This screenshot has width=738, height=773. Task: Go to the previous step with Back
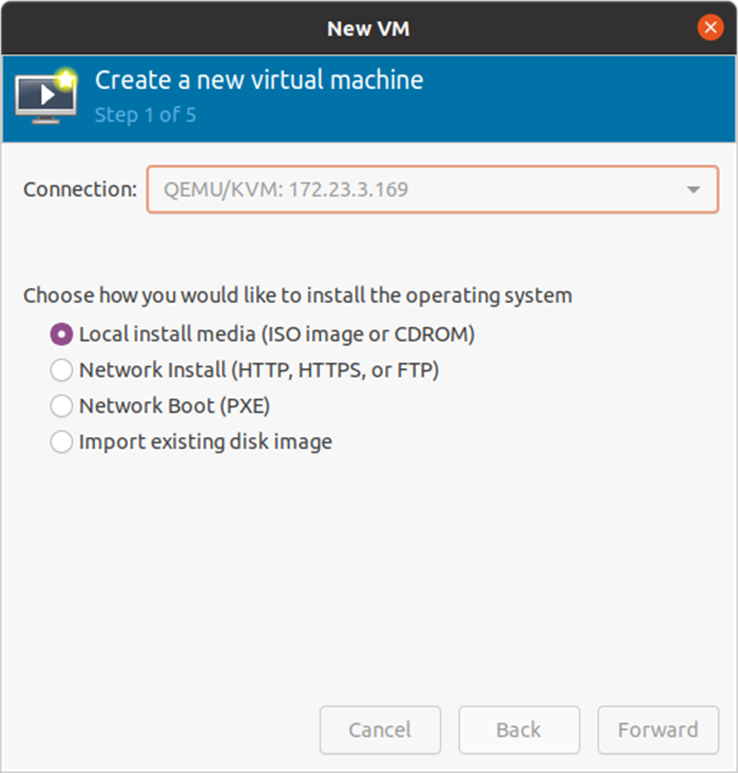pyautogui.click(x=519, y=730)
